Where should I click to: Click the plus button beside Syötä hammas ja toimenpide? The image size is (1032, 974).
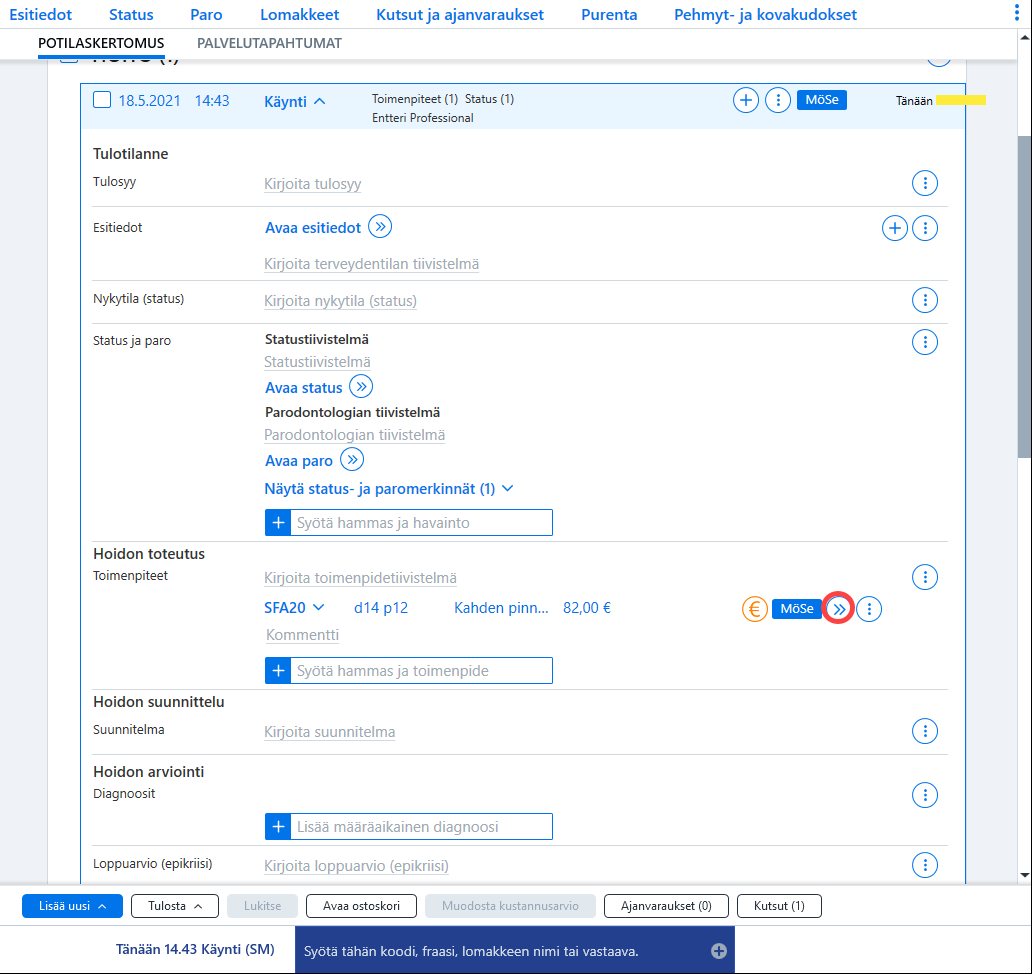point(278,671)
